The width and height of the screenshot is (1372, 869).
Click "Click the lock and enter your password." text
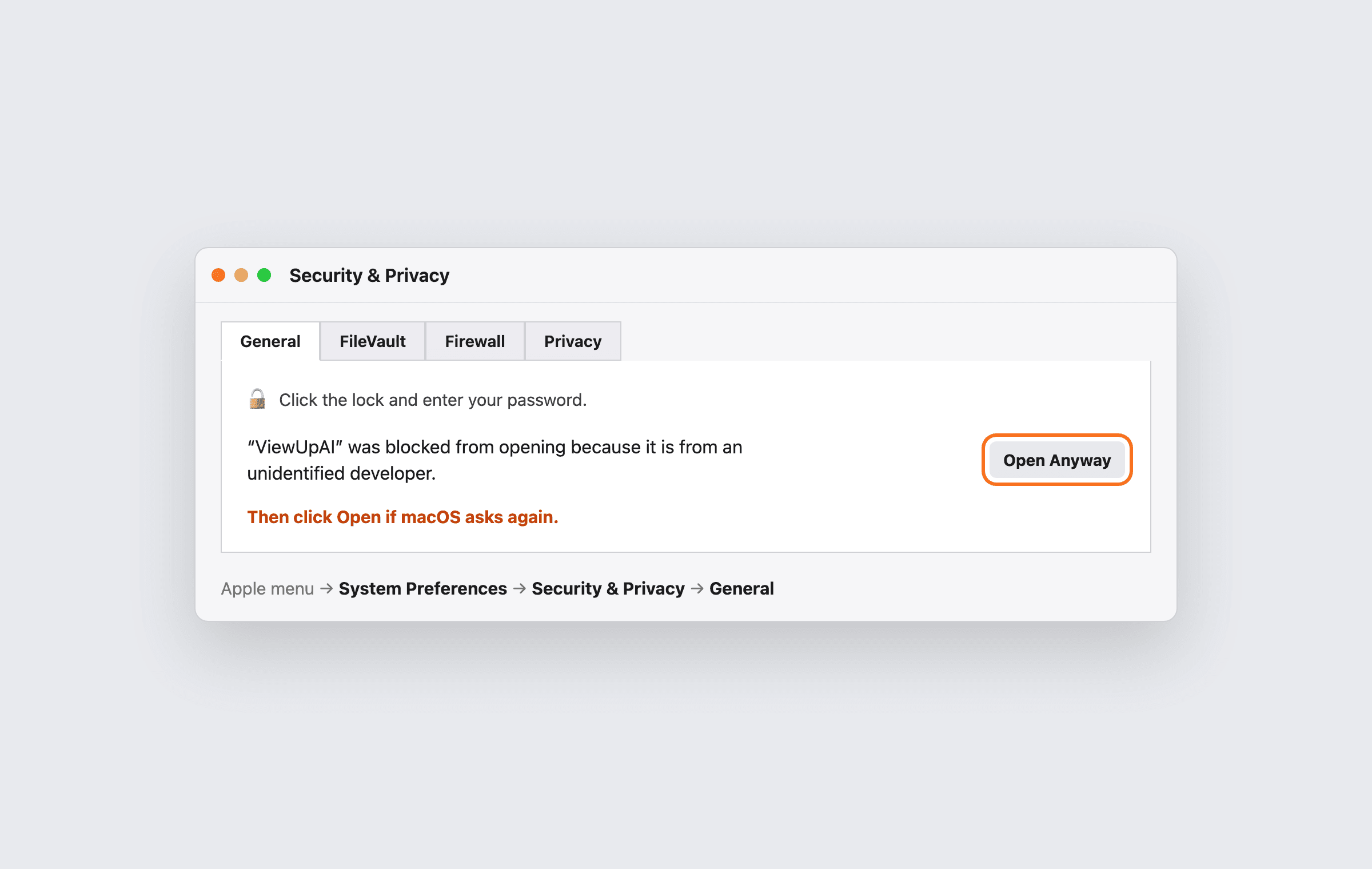coord(433,400)
